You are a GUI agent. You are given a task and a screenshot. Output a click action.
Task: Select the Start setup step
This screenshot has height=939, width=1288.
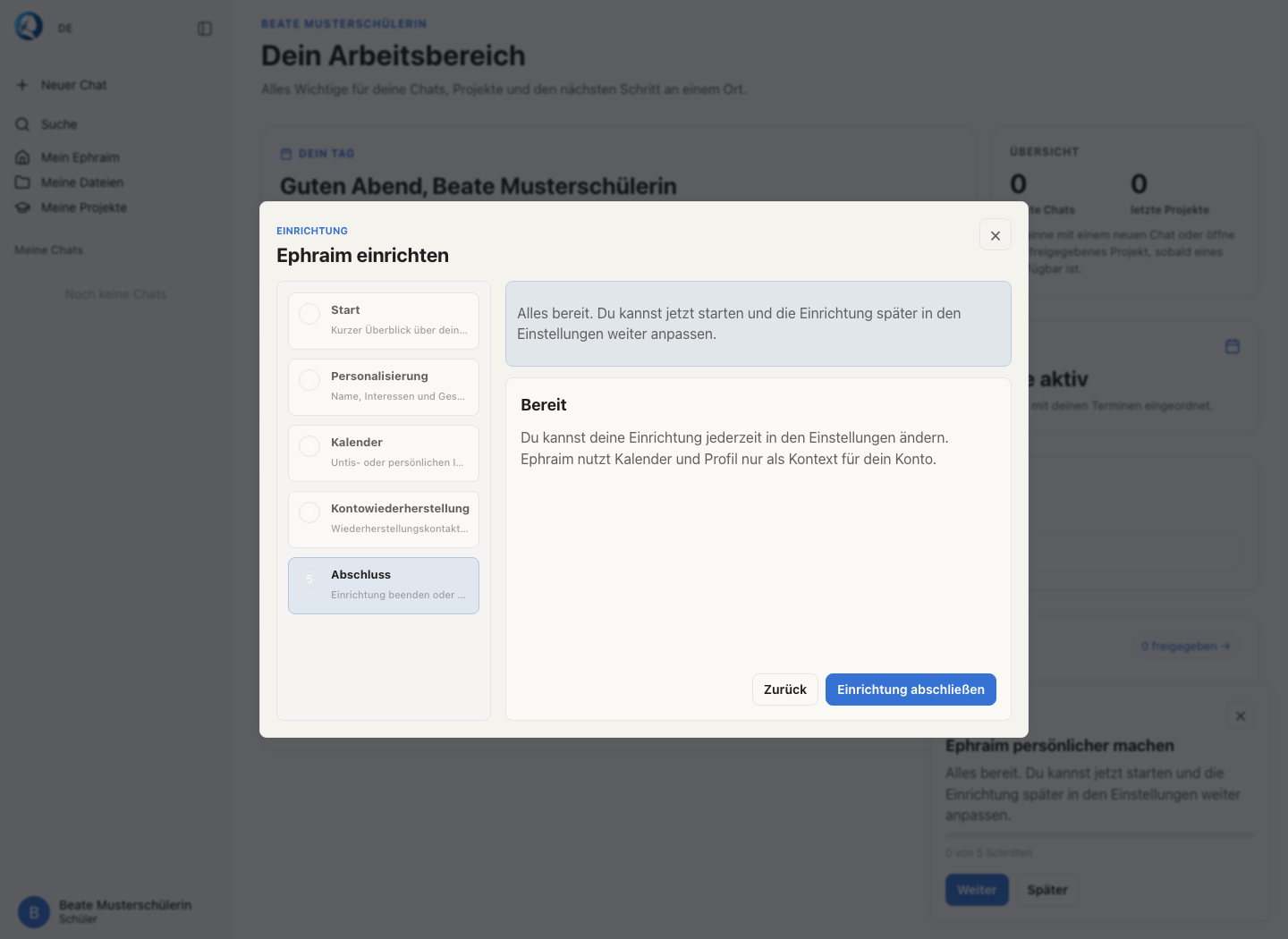click(x=384, y=321)
